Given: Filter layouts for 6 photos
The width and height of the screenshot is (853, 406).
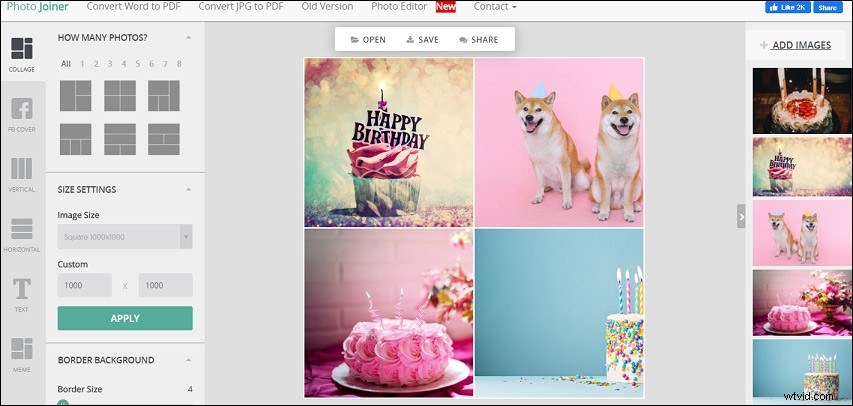Looking at the screenshot, I should 151,64.
